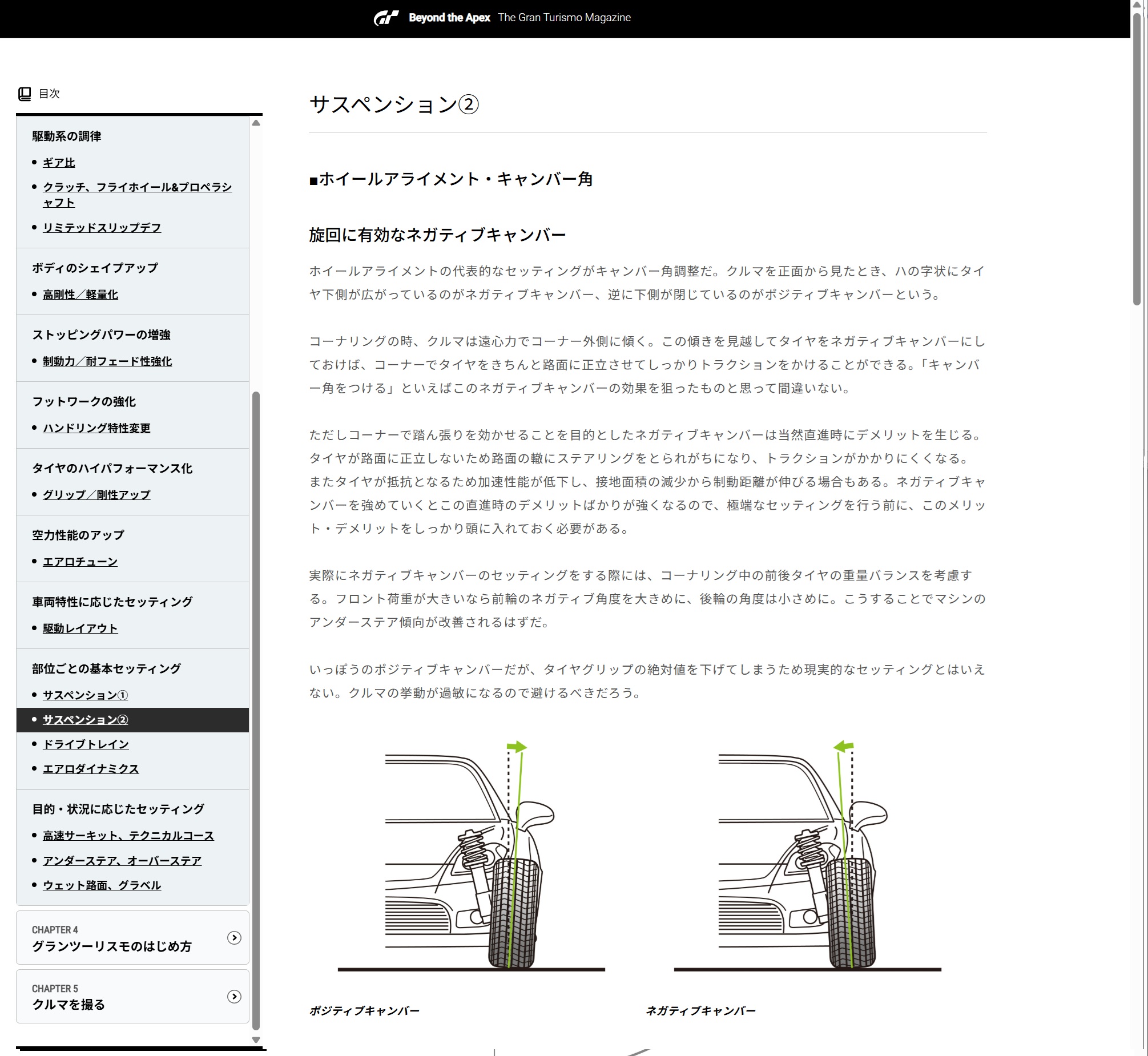Click the Beyond the Apex magazine title

click(449, 18)
